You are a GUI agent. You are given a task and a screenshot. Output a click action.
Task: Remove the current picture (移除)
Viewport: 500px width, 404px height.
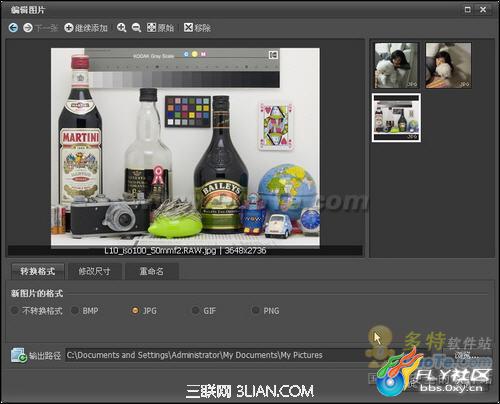[197, 28]
